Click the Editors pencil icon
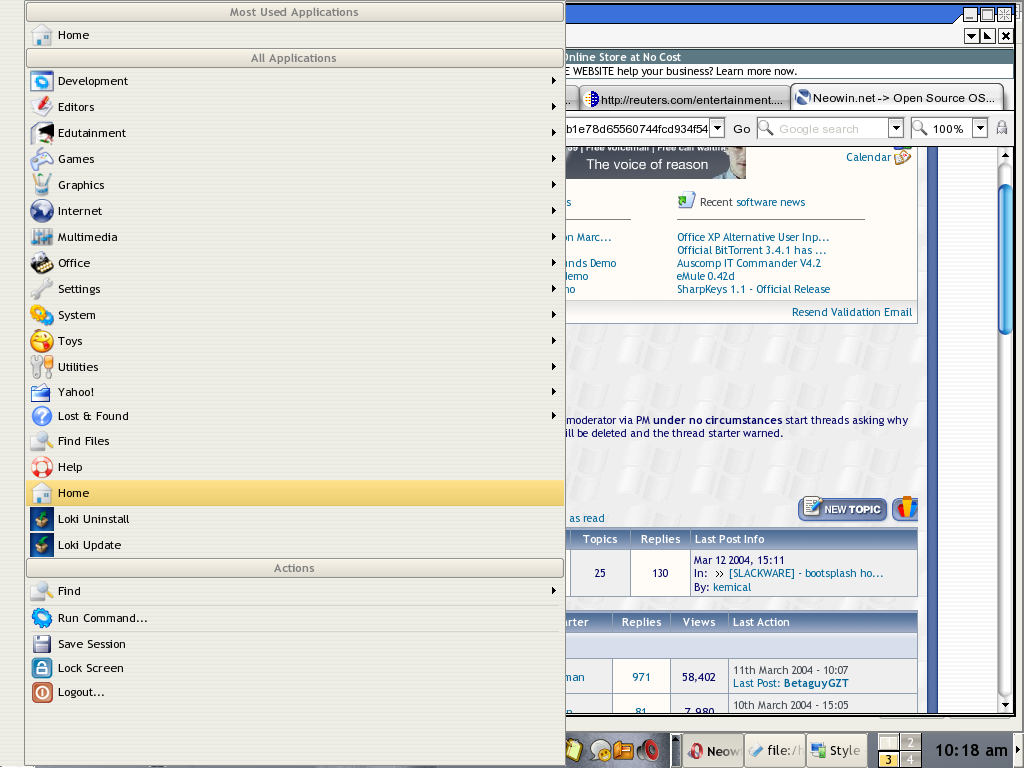 coord(42,107)
